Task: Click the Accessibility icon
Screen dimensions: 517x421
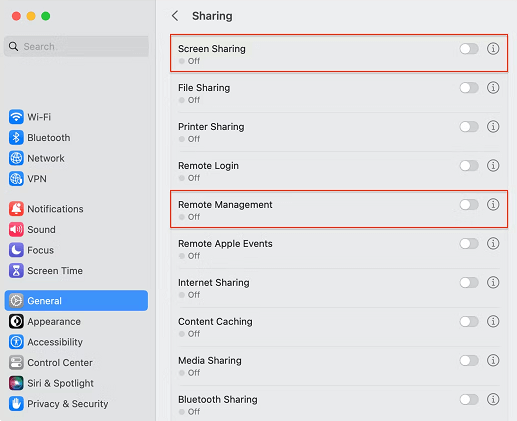Action: pos(16,342)
